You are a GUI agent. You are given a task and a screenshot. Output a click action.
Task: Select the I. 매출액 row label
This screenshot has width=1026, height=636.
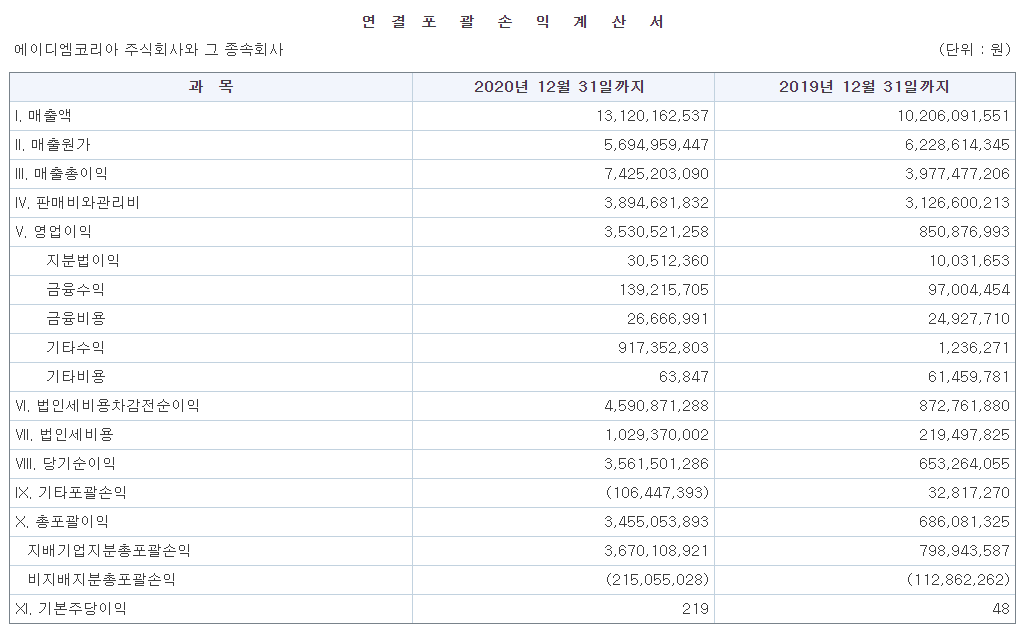[x=43, y=116]
